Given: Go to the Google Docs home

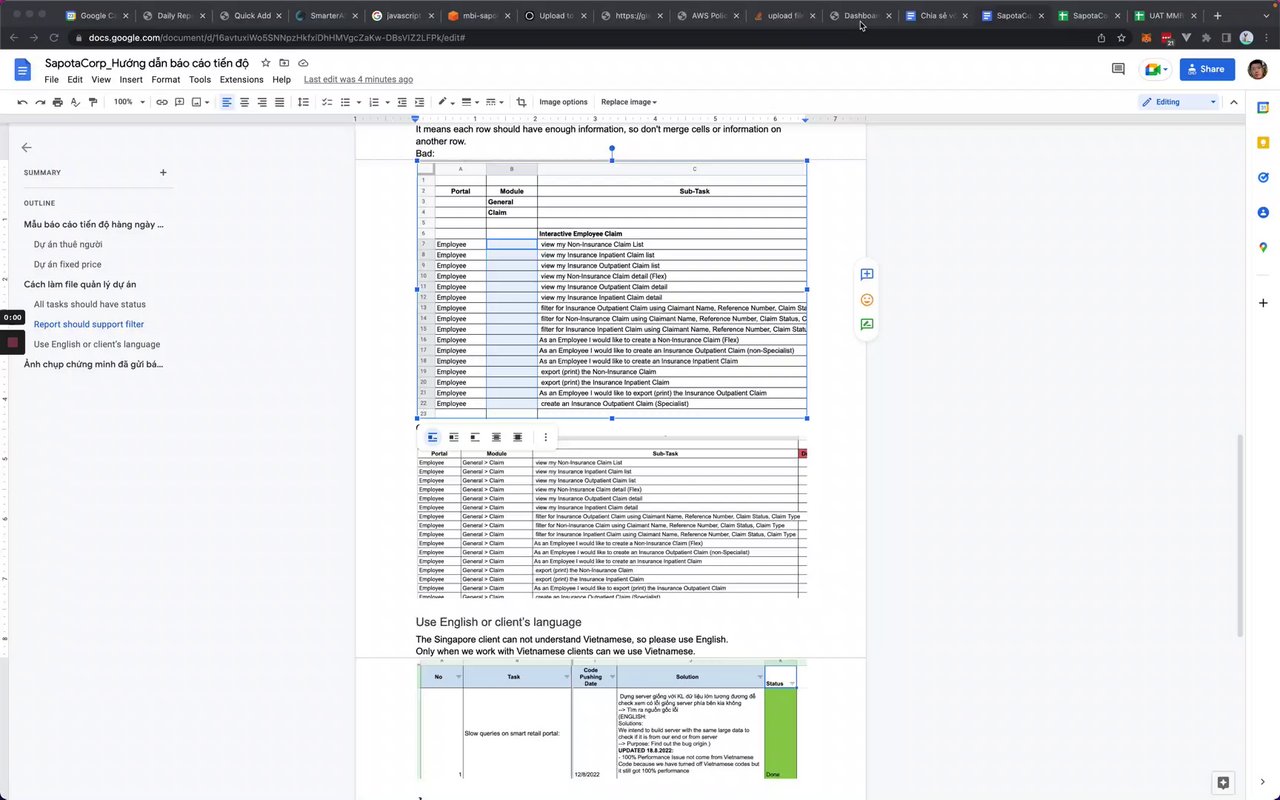Looking at the screenshot, I should click(22, 69).
